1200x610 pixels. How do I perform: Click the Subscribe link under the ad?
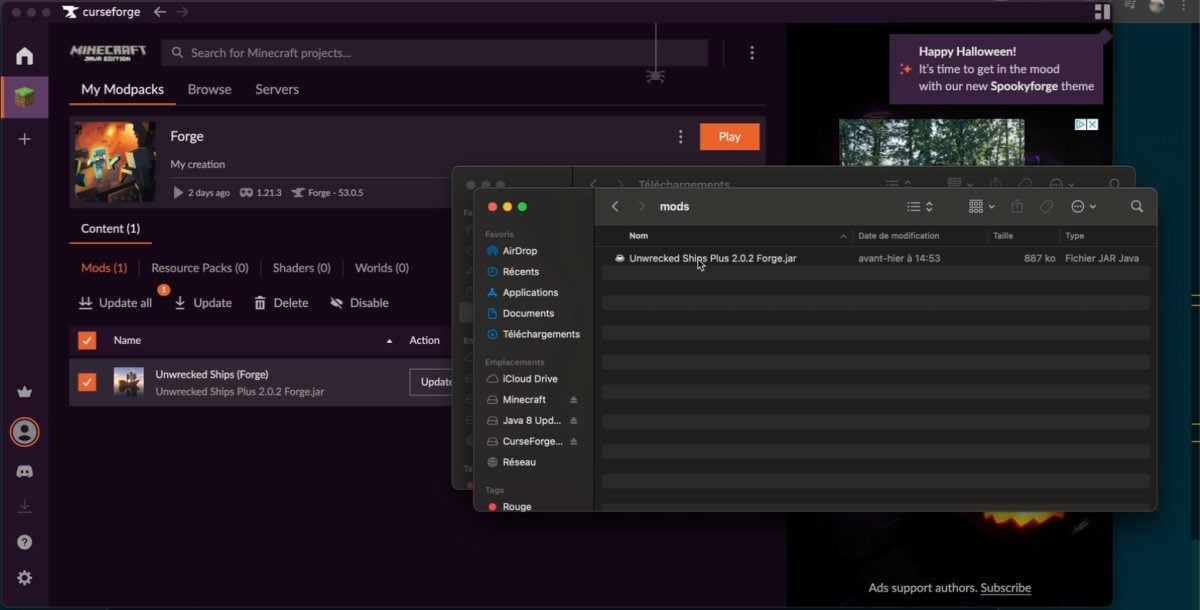(1005, 588)
